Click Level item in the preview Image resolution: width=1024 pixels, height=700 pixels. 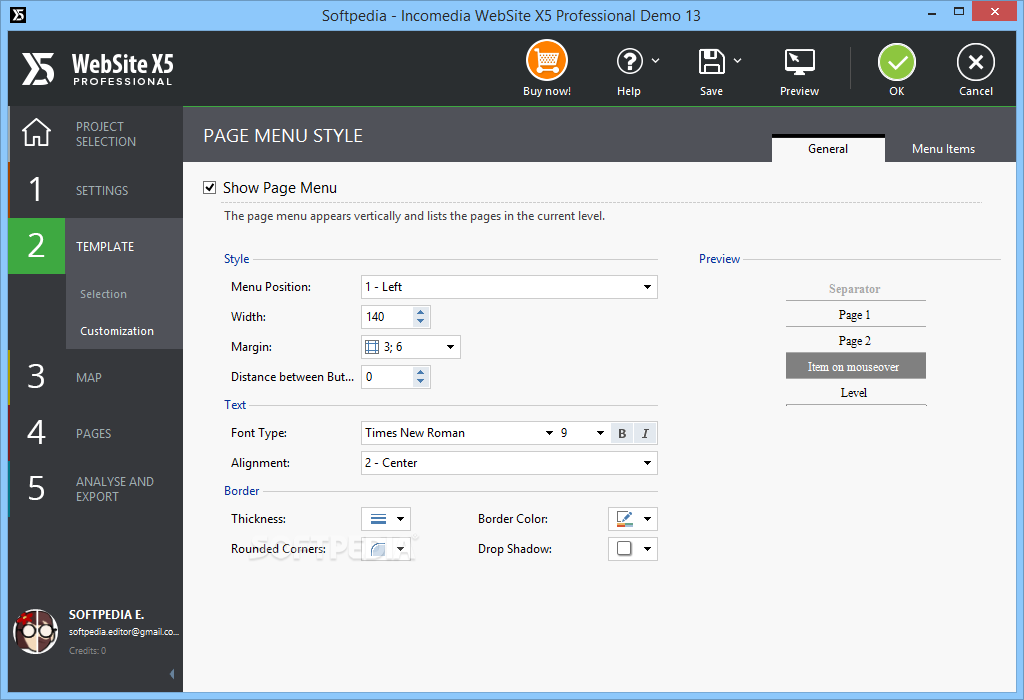click(x=855, y=392)
